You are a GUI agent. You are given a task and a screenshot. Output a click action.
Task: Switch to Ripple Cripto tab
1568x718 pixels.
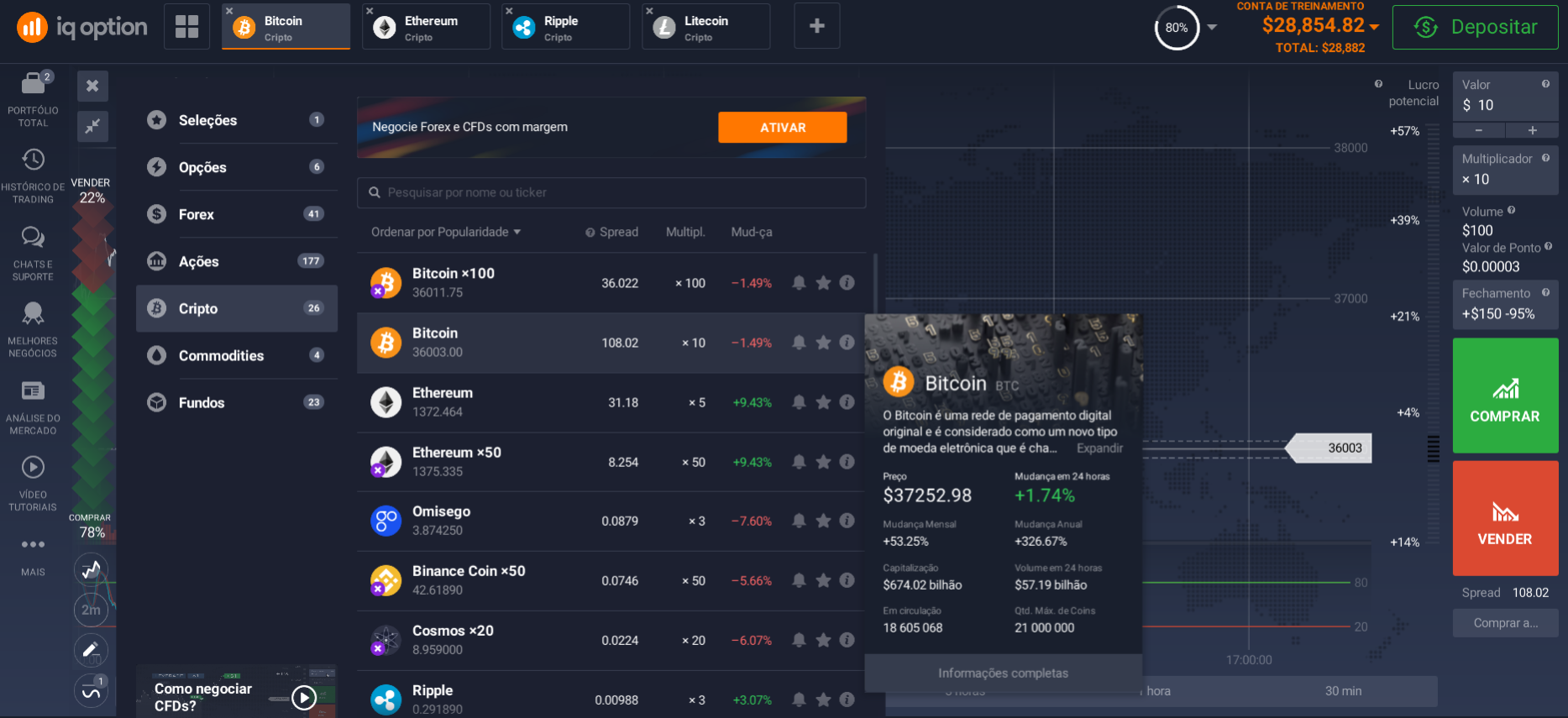pos(566,27)
